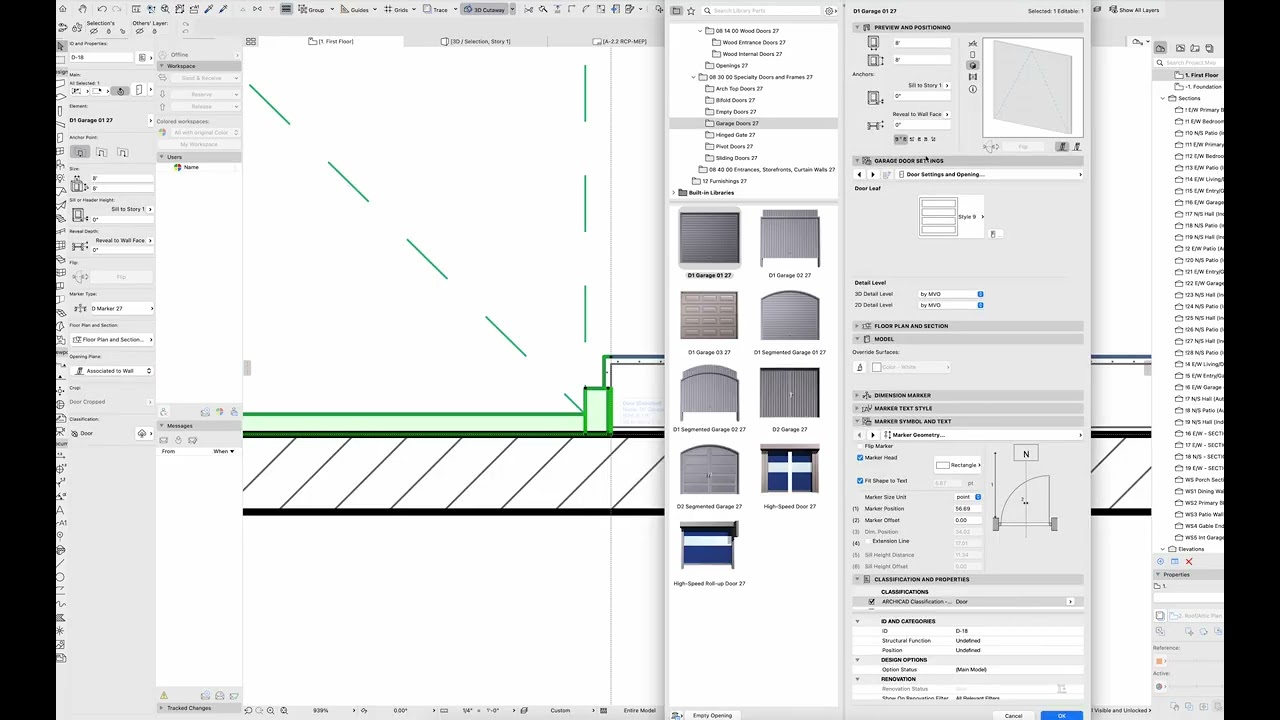Collapse the Sections group in Navigator
The width and height of the screenshot is (1280, 720).
[x=1163, y=98]
